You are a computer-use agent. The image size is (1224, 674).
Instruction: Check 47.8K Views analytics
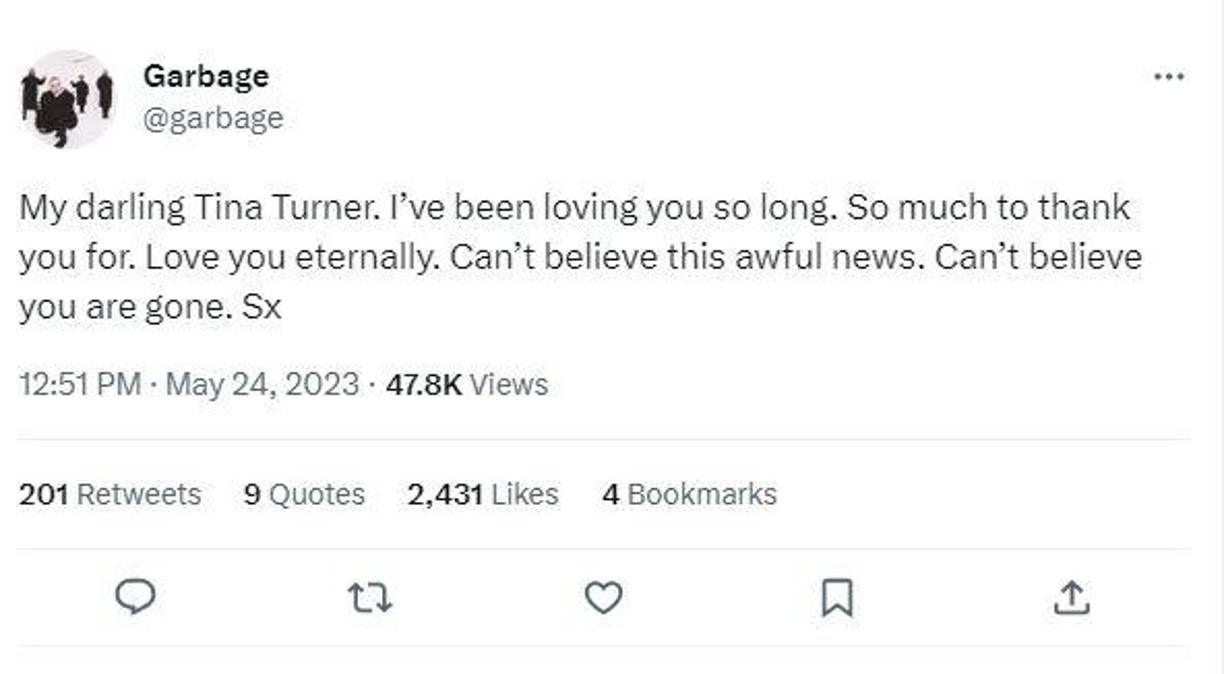(471, 383)
